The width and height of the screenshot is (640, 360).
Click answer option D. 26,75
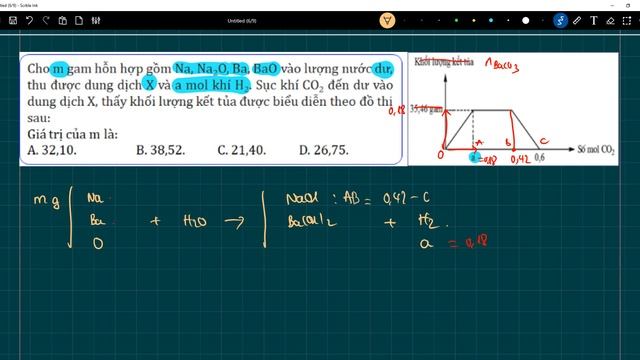(324, 150)
